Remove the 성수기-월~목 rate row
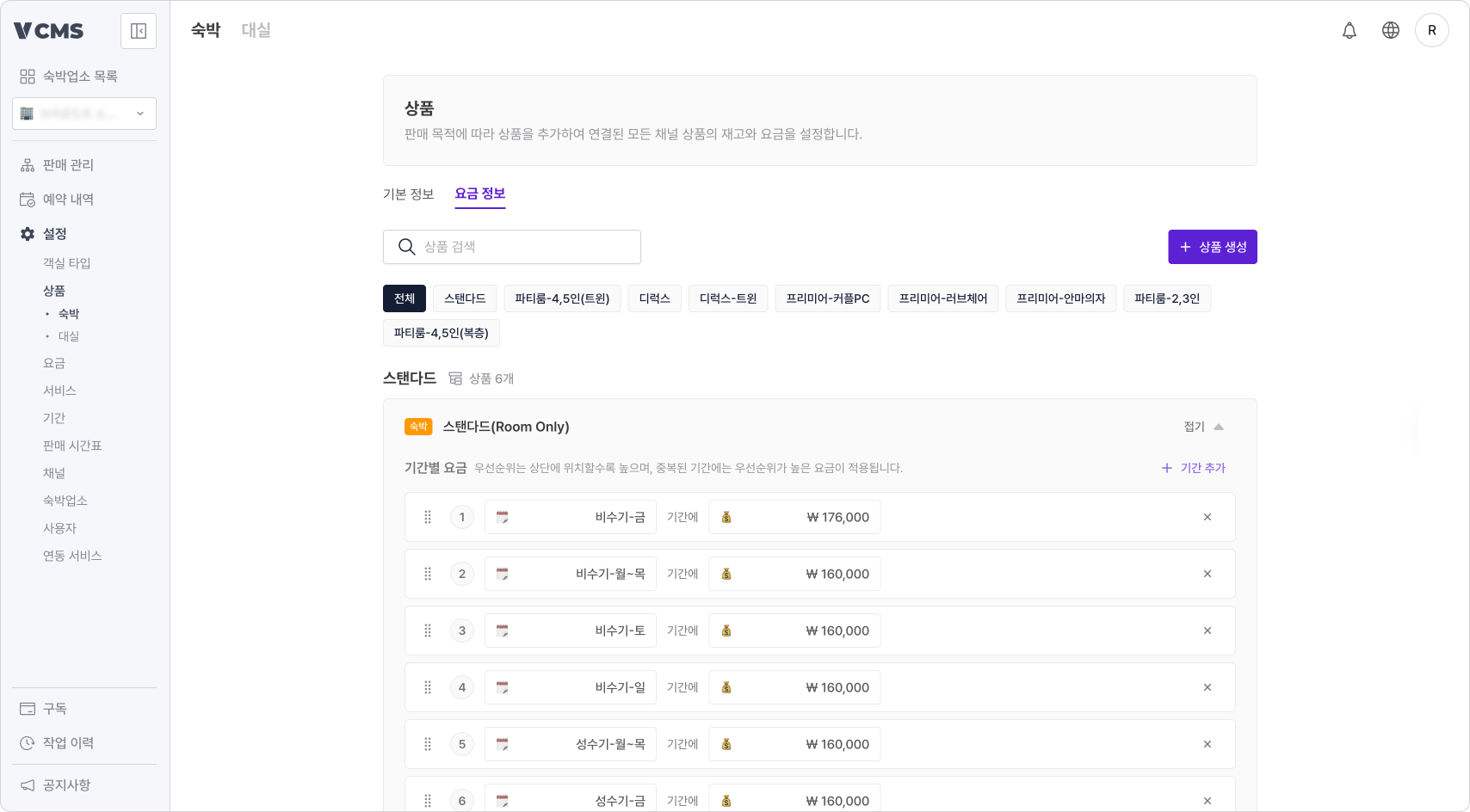The height and width of the screenshot is (812, 1470). coord(1207,744)
